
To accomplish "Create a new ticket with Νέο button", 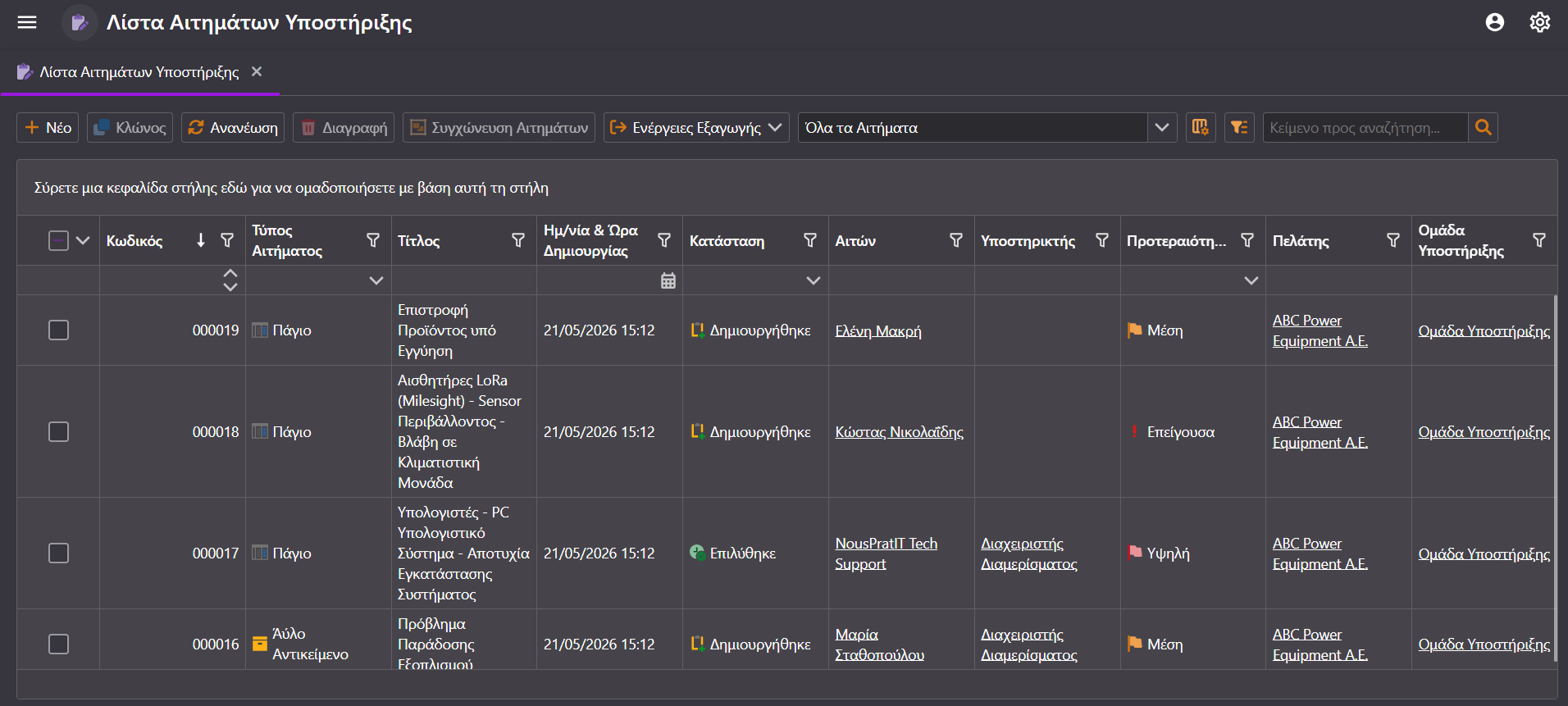I will pos(48,128).
